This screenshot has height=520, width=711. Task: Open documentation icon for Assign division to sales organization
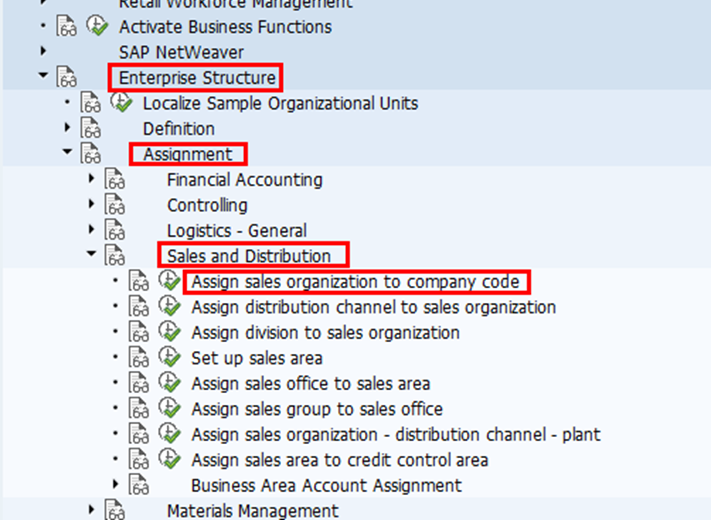pyautogui.click(x=138, y=333)
